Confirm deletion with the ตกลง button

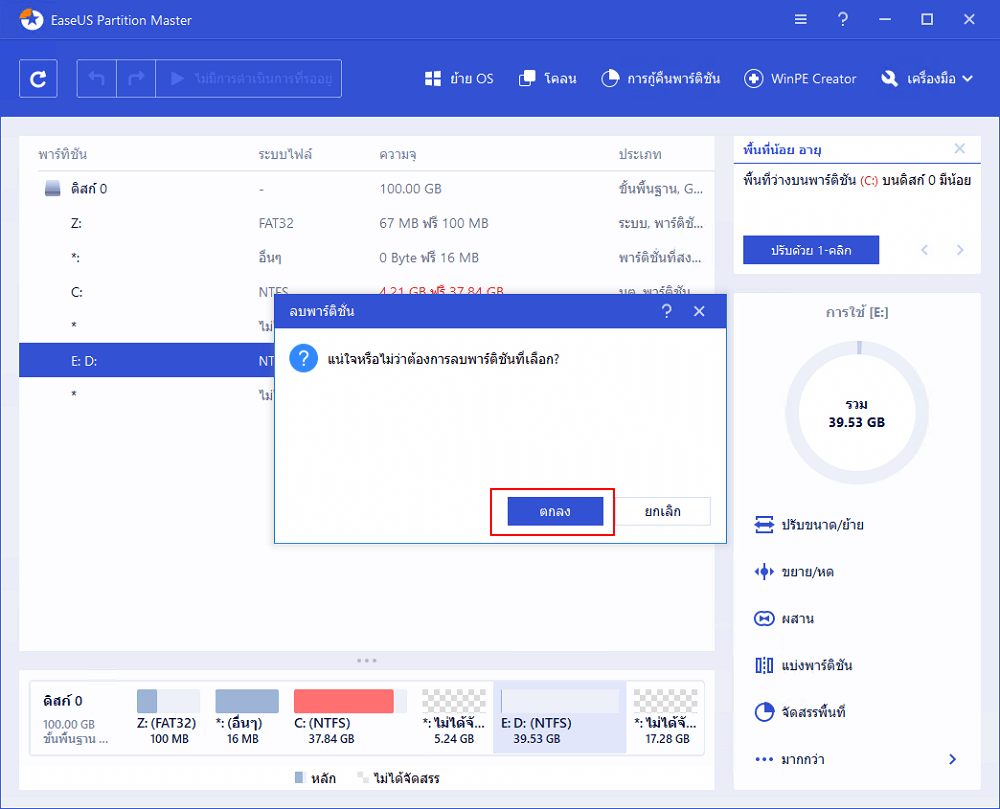click(555, 511)
